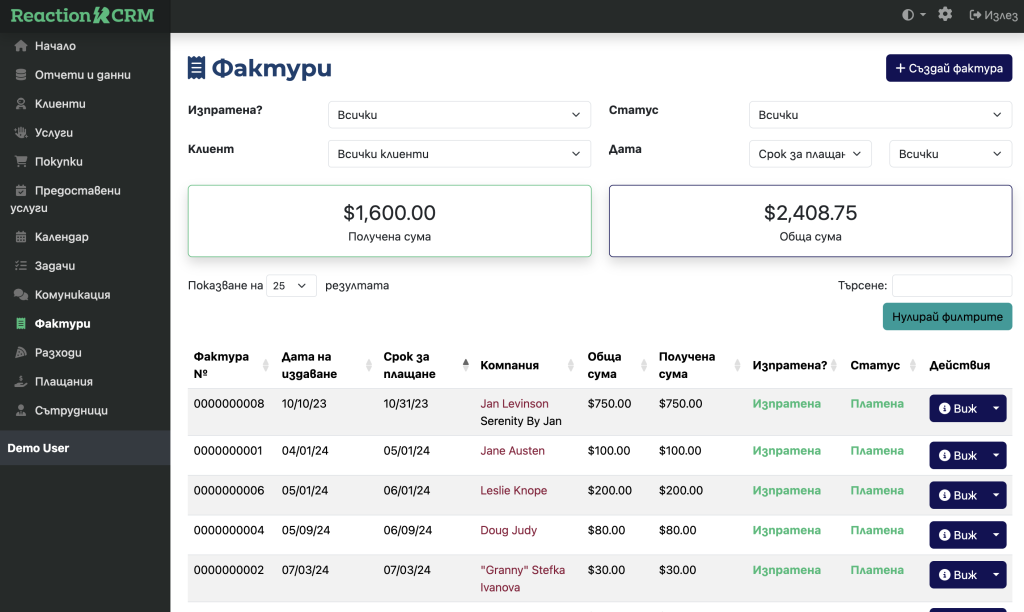The width and height of the screenshot is (1024, 612).
Task: Click the settings gear icon
Action: point(945,14)
